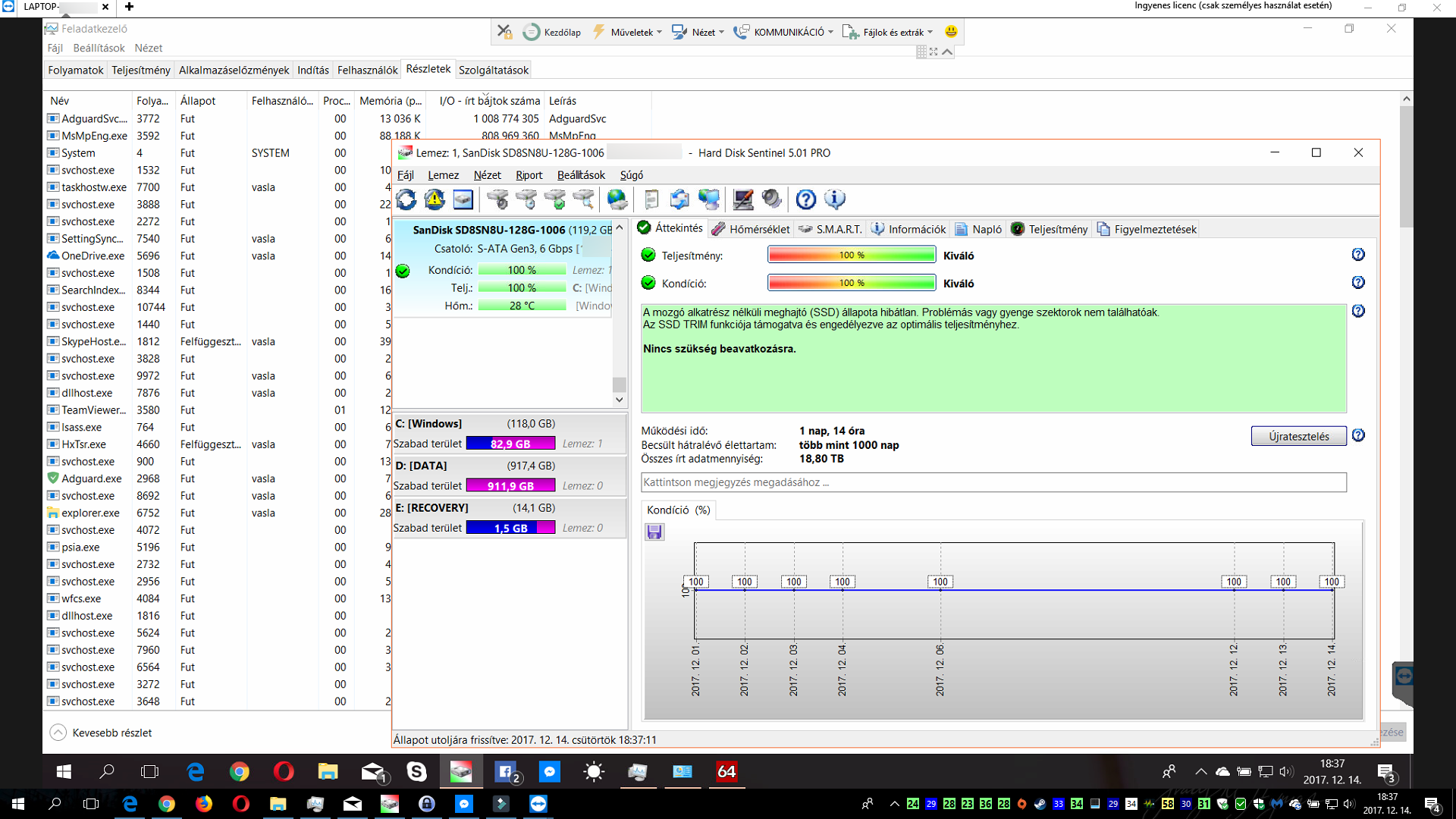This screenshot has width=1456, height=819.
Task: Open the Figyelmeztetések tab
Action: click(x=1147, y=229)
